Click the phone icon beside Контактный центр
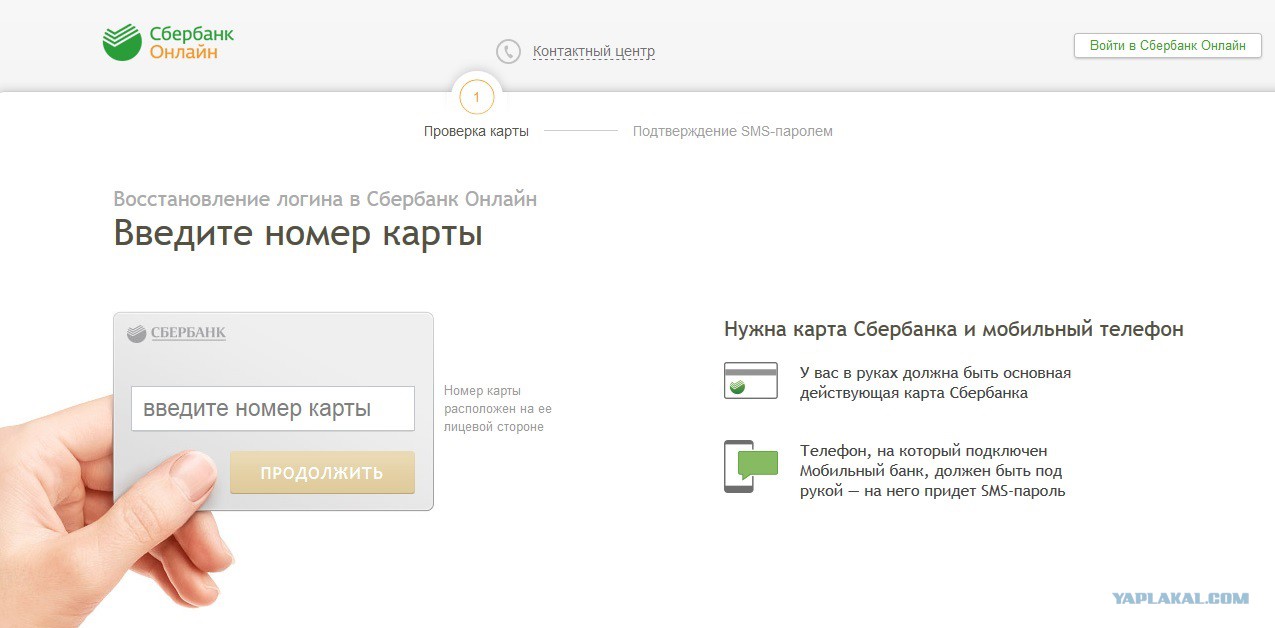The height and width of the screenshot is (628, 1275). pyautogui.click(x=508, y=52)
